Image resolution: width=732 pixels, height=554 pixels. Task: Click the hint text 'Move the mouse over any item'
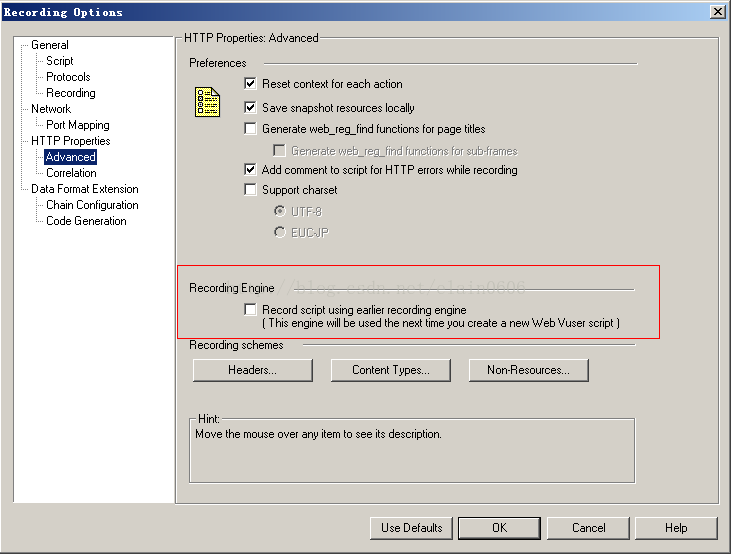(x=318, y=434)
